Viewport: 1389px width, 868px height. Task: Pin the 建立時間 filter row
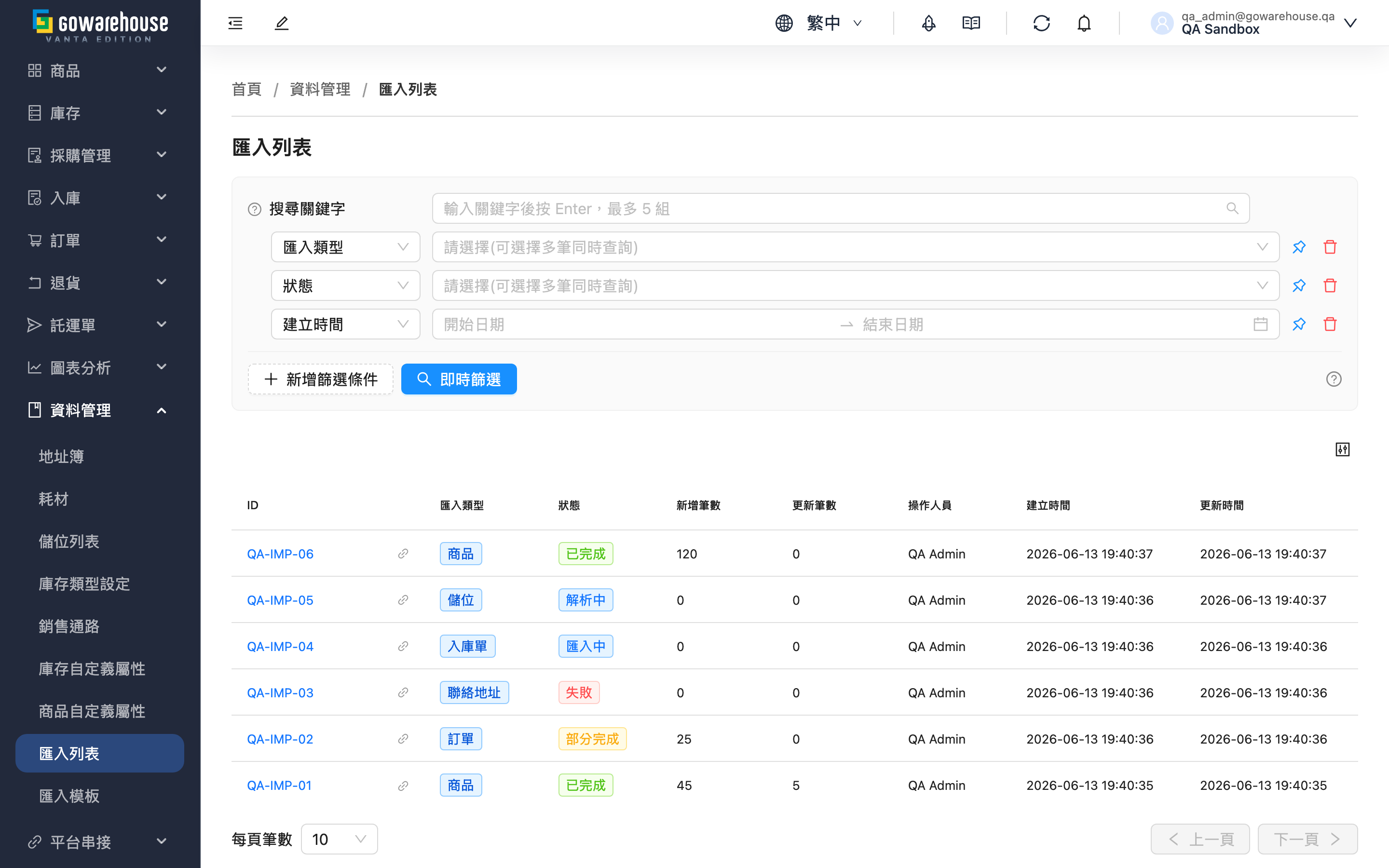point(1299,324)
